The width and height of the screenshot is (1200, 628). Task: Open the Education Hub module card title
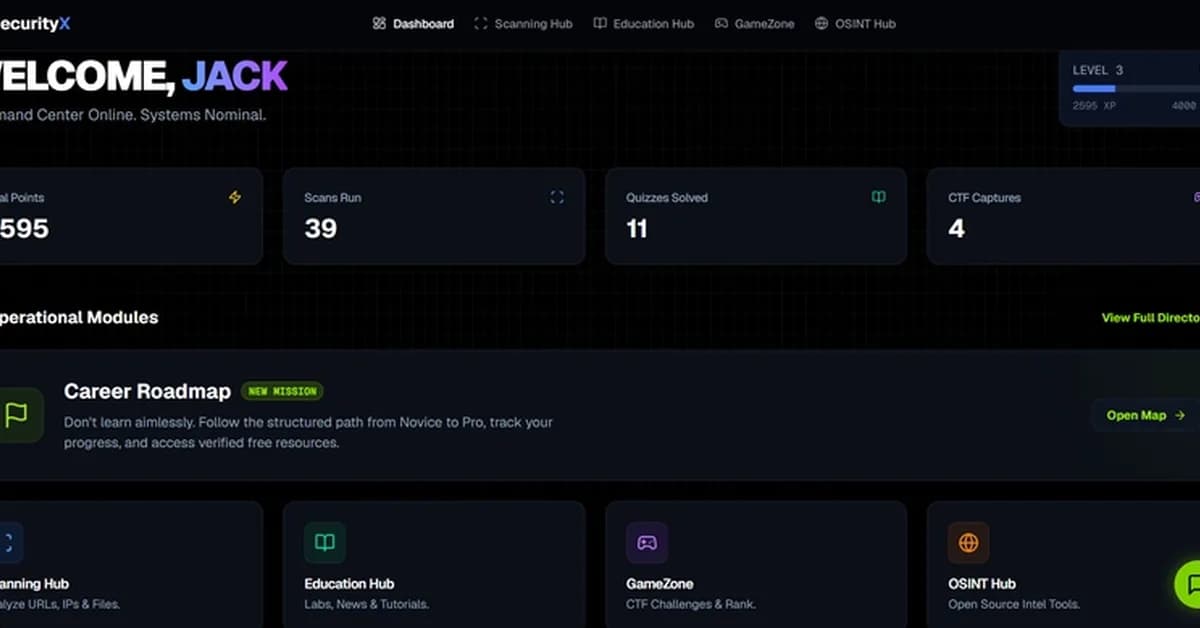click(349, 584)
